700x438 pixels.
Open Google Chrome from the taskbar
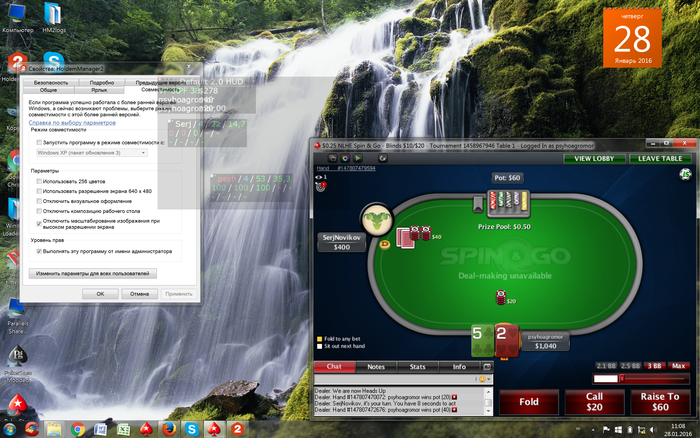point(78,430)
